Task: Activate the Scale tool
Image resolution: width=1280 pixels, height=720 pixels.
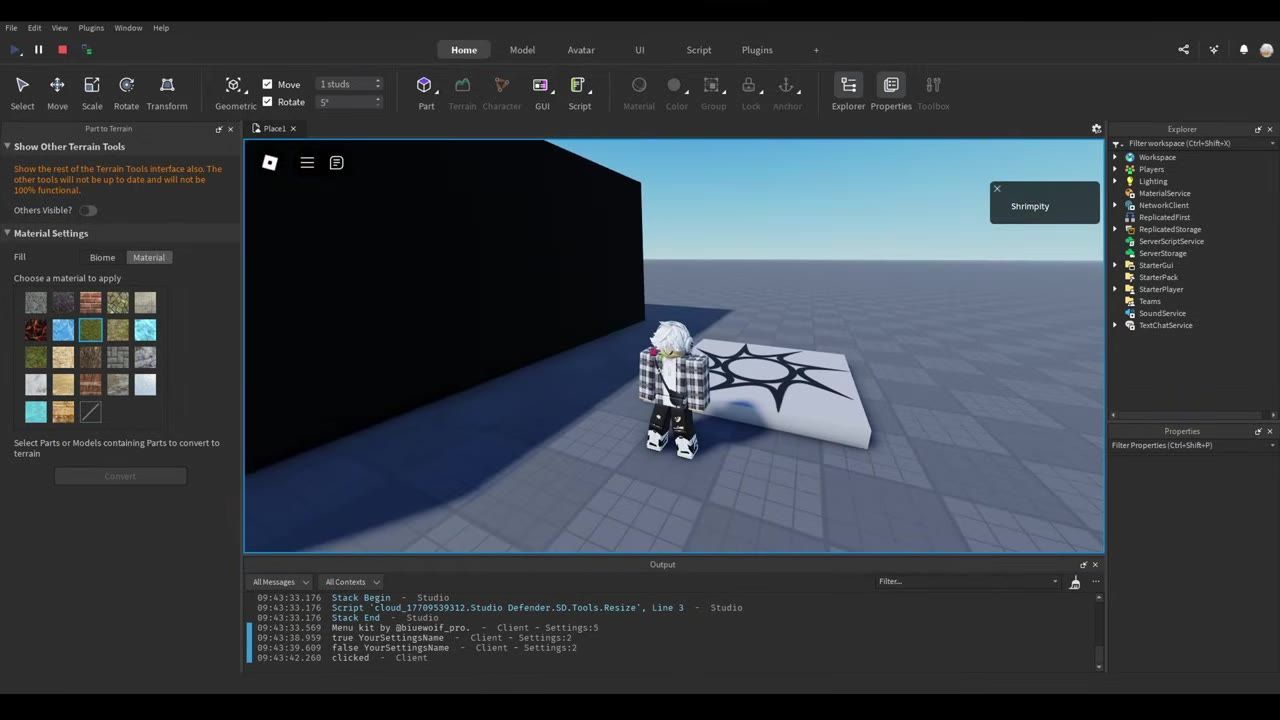Action: point(92,93)
